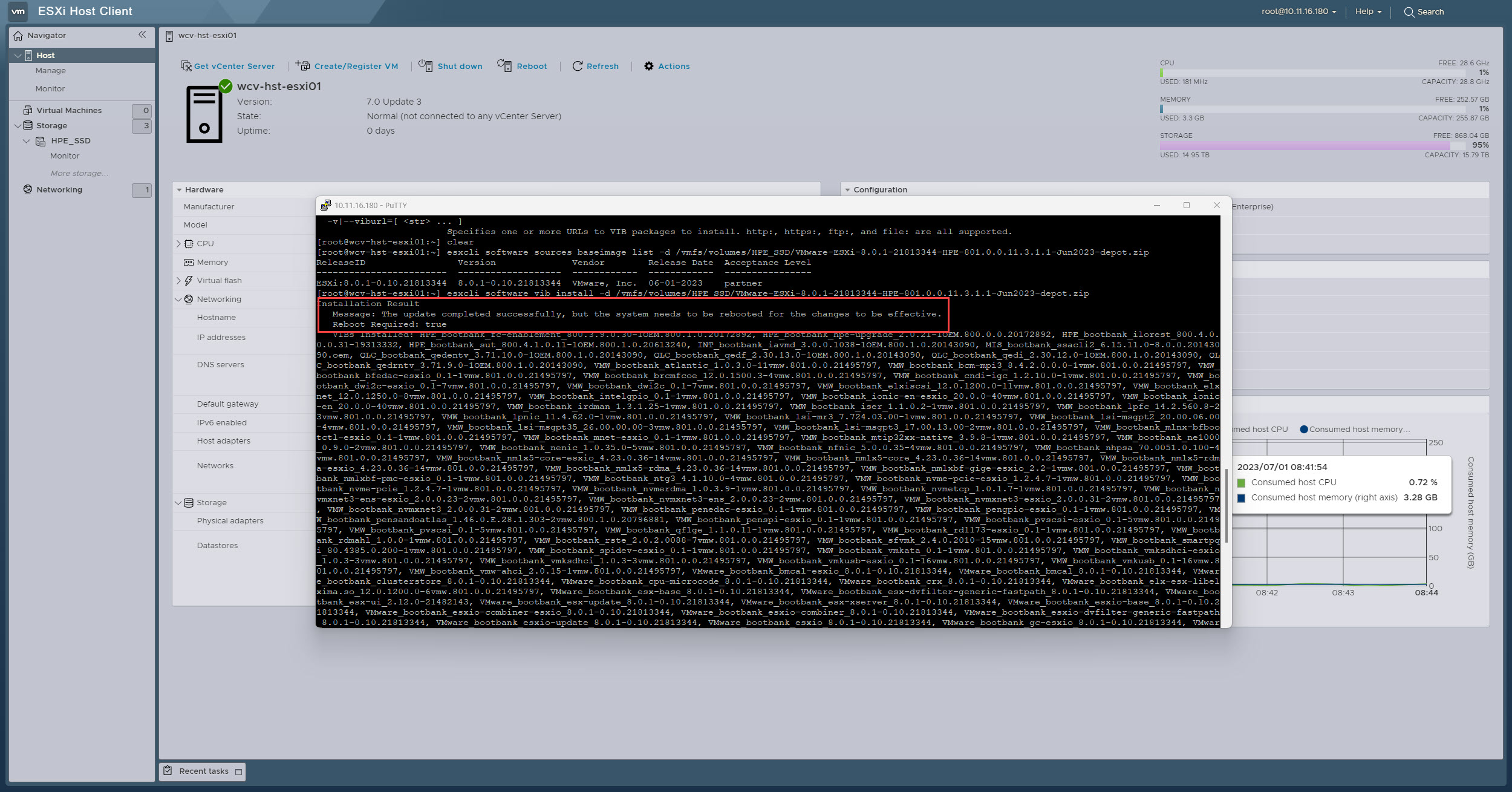Click the Reboot button label

(532, 67)
